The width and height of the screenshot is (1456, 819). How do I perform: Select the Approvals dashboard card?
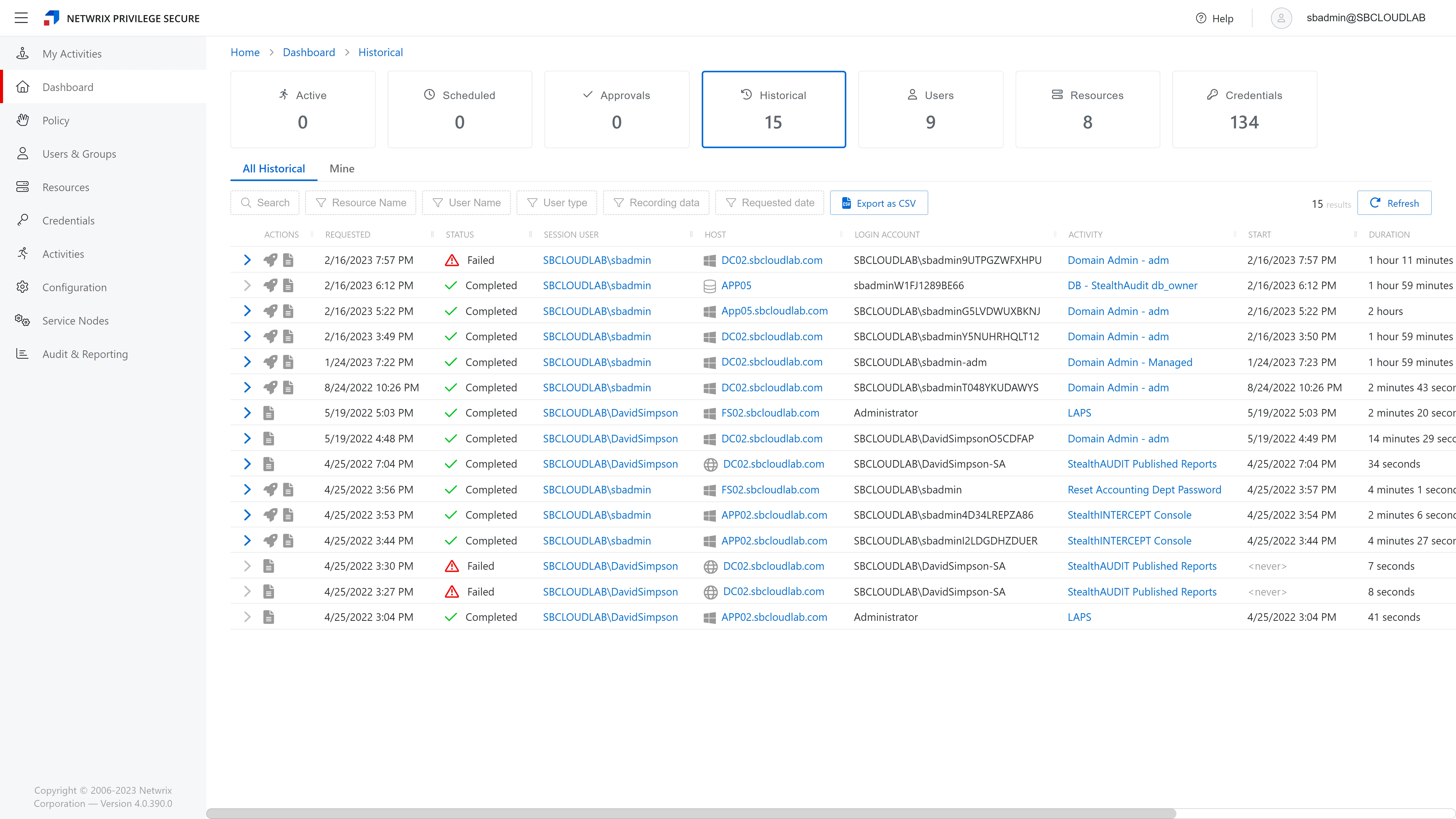[x=617, y=109]
